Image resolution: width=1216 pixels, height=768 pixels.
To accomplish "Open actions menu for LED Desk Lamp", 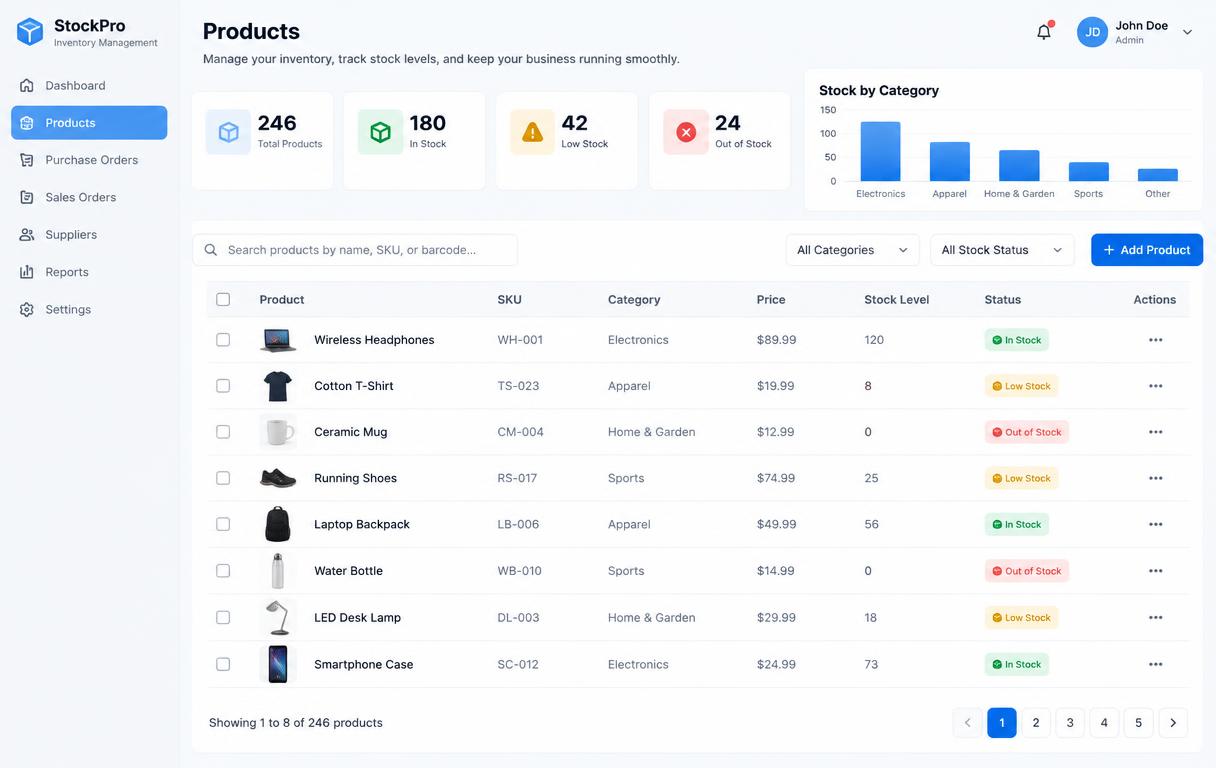I will tap(1155, 617).
